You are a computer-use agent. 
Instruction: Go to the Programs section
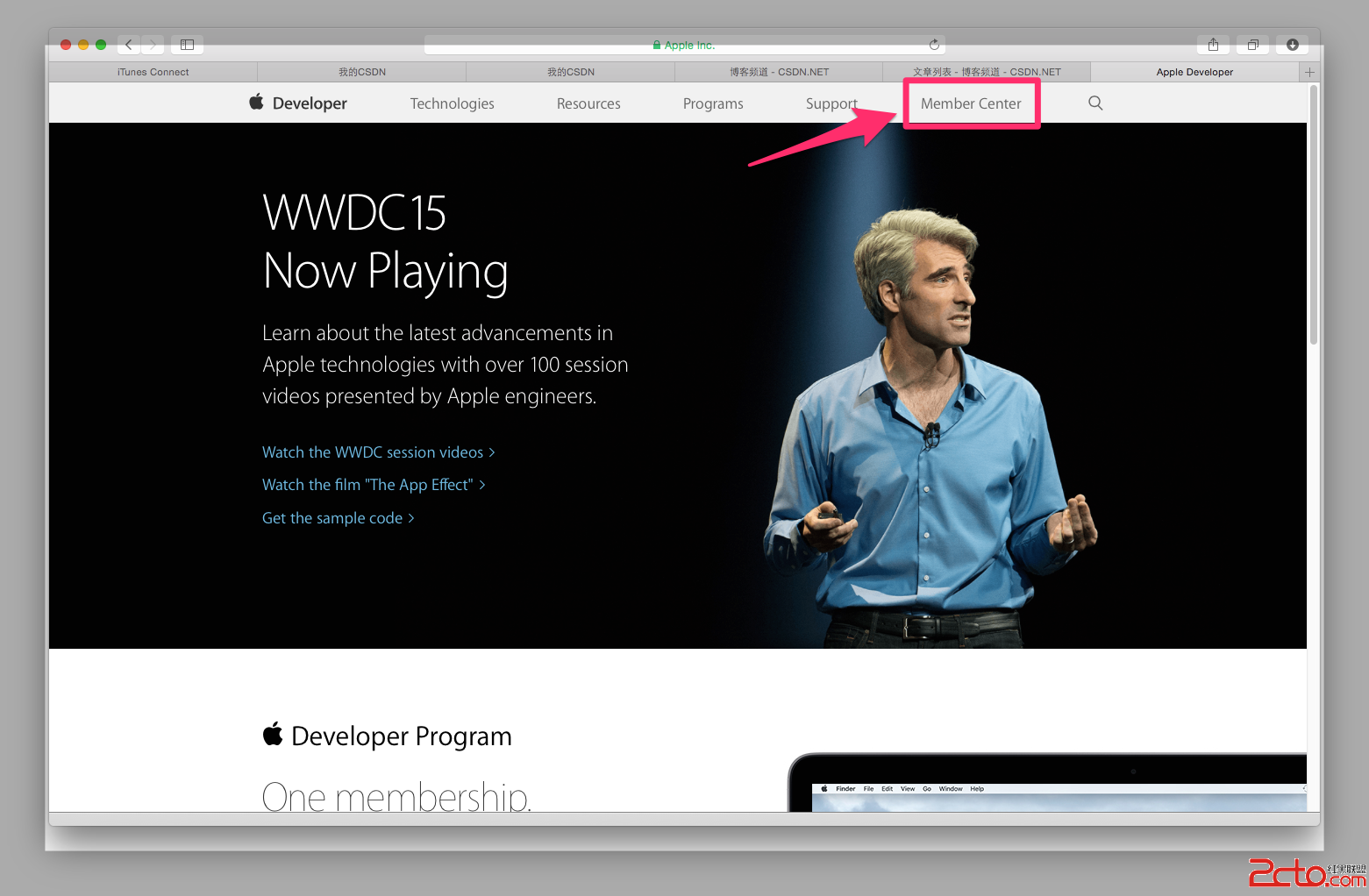coord(713,103)
